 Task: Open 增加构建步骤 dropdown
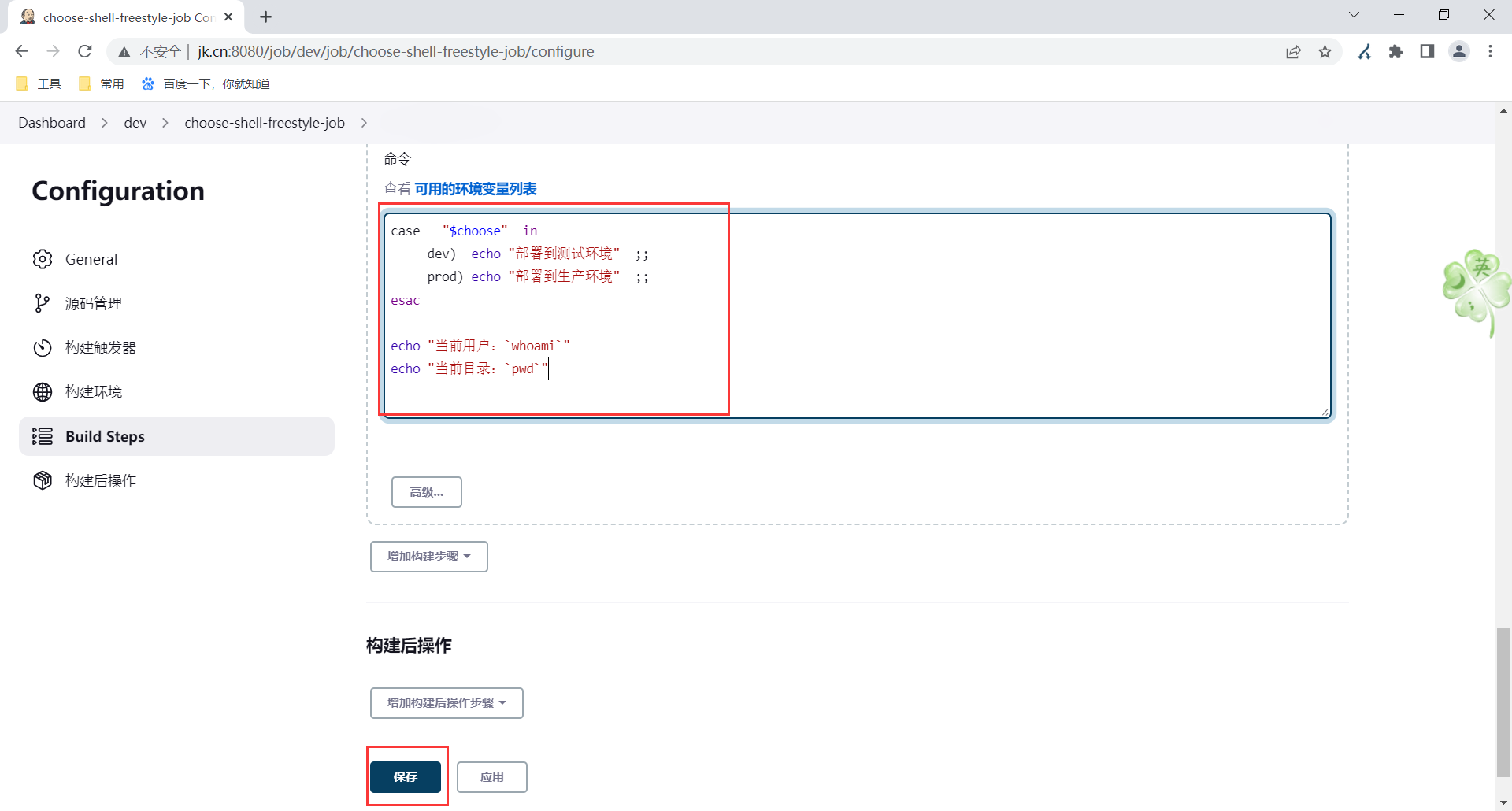click(x=429, y=557)
